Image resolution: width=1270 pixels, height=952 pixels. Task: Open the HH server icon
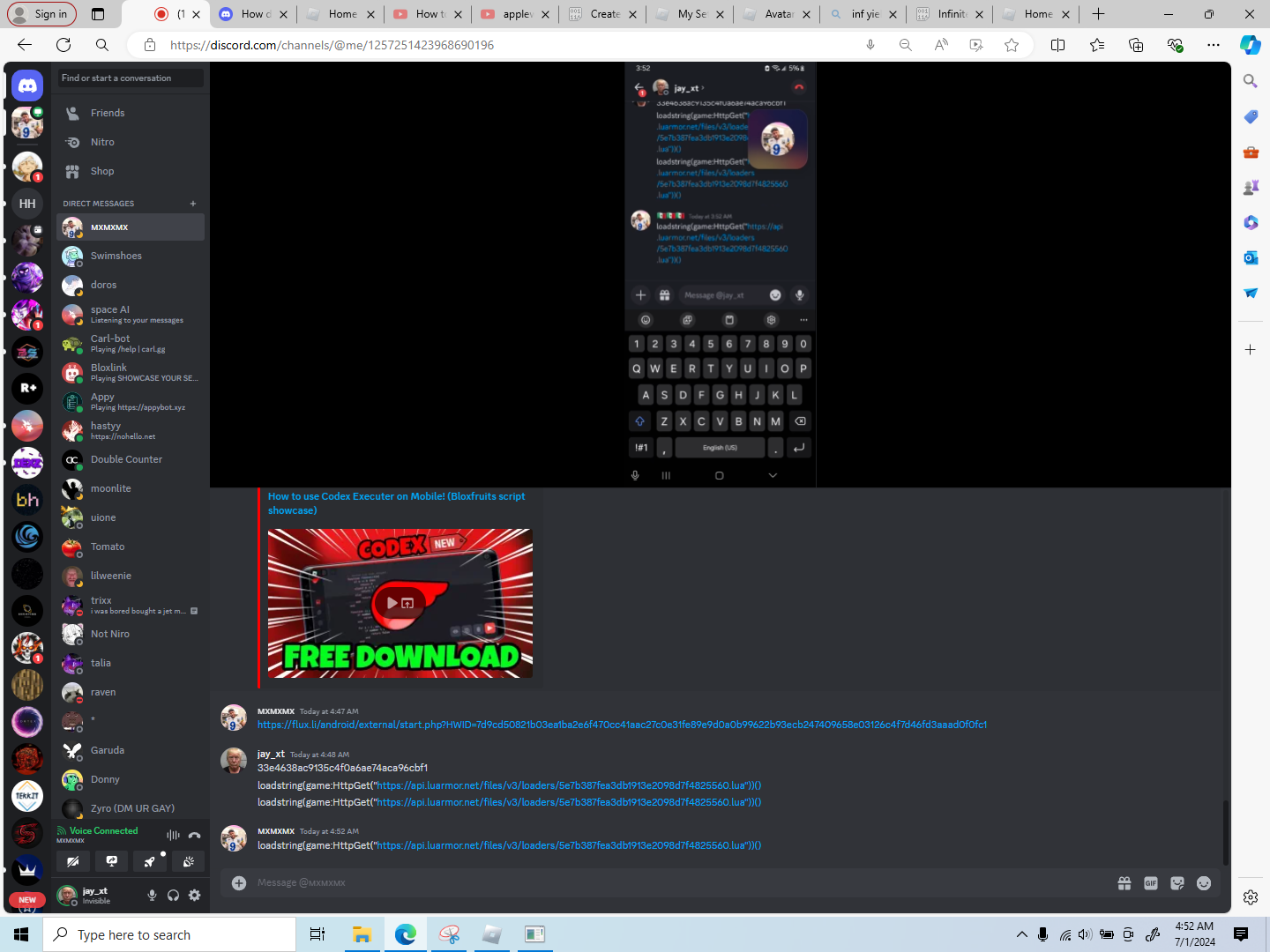(x=27, y=204)
